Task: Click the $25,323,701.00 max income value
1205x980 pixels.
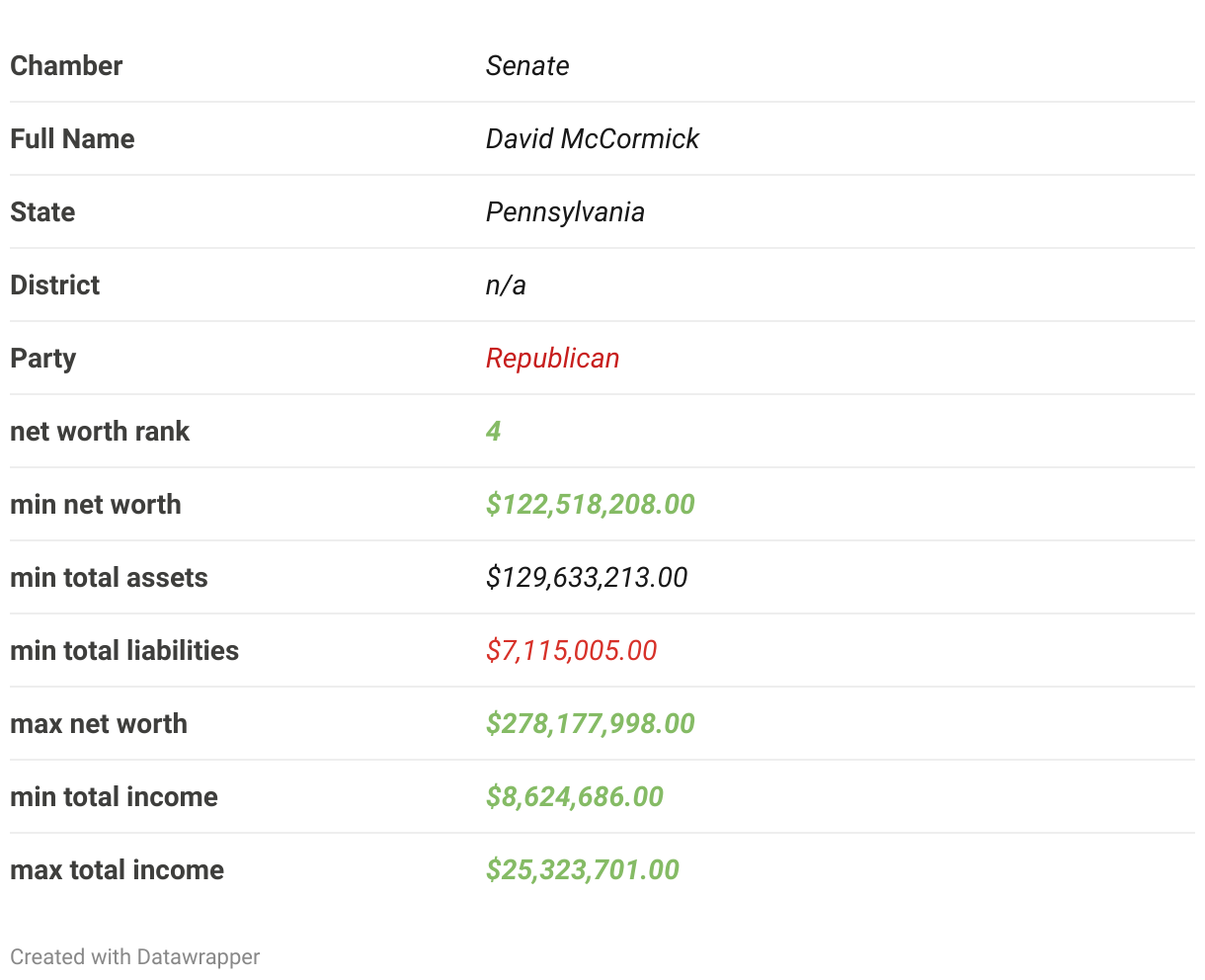Action: tap(583, 869)
